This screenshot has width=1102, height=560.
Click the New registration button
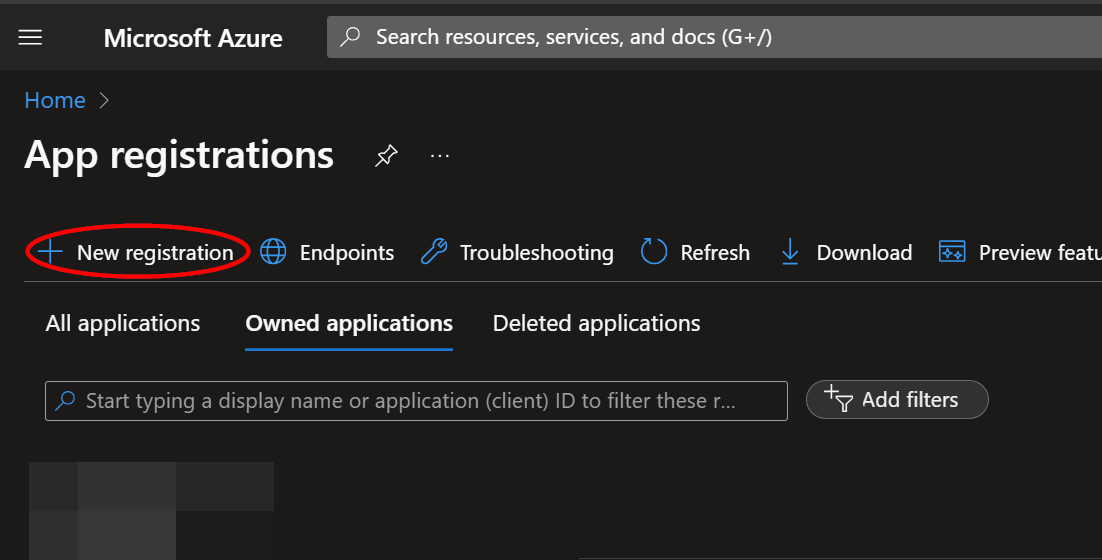click(137, 252)
